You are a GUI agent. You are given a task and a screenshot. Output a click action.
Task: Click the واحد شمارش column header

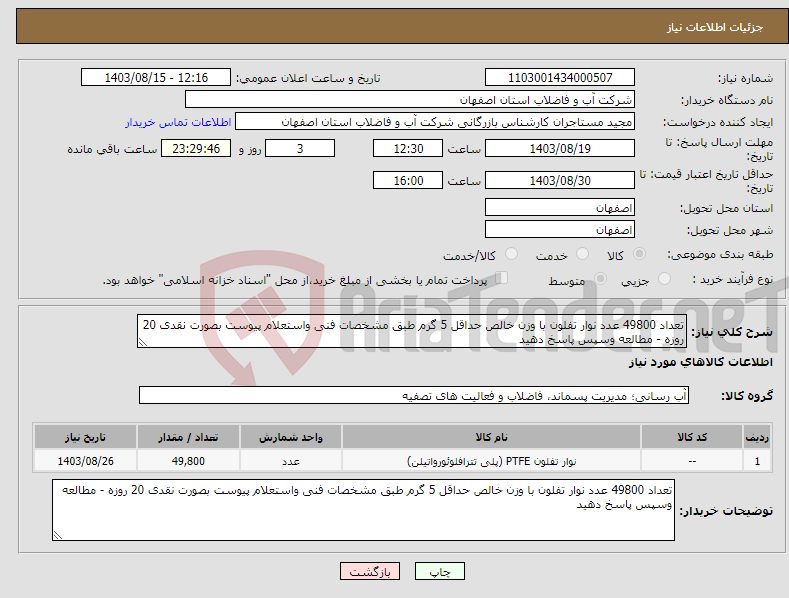[x=290, y=437]
